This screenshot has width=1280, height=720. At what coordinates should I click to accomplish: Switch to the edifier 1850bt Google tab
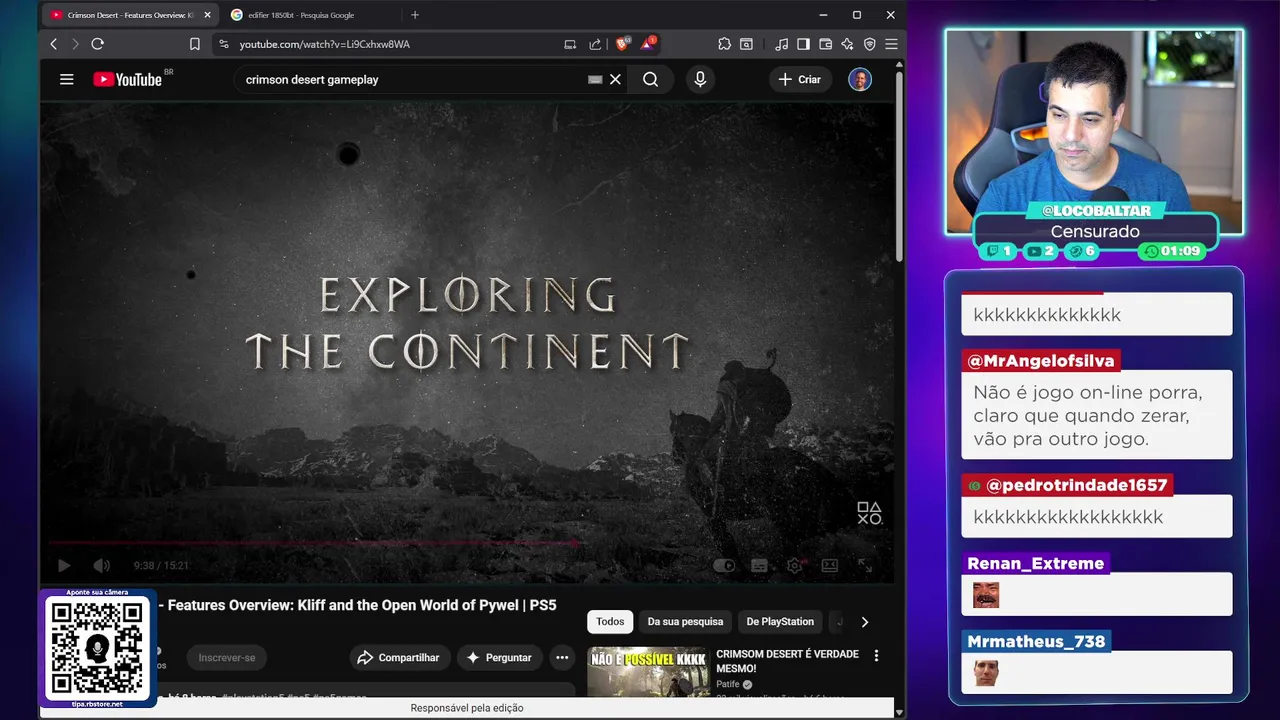click(300, 15)
